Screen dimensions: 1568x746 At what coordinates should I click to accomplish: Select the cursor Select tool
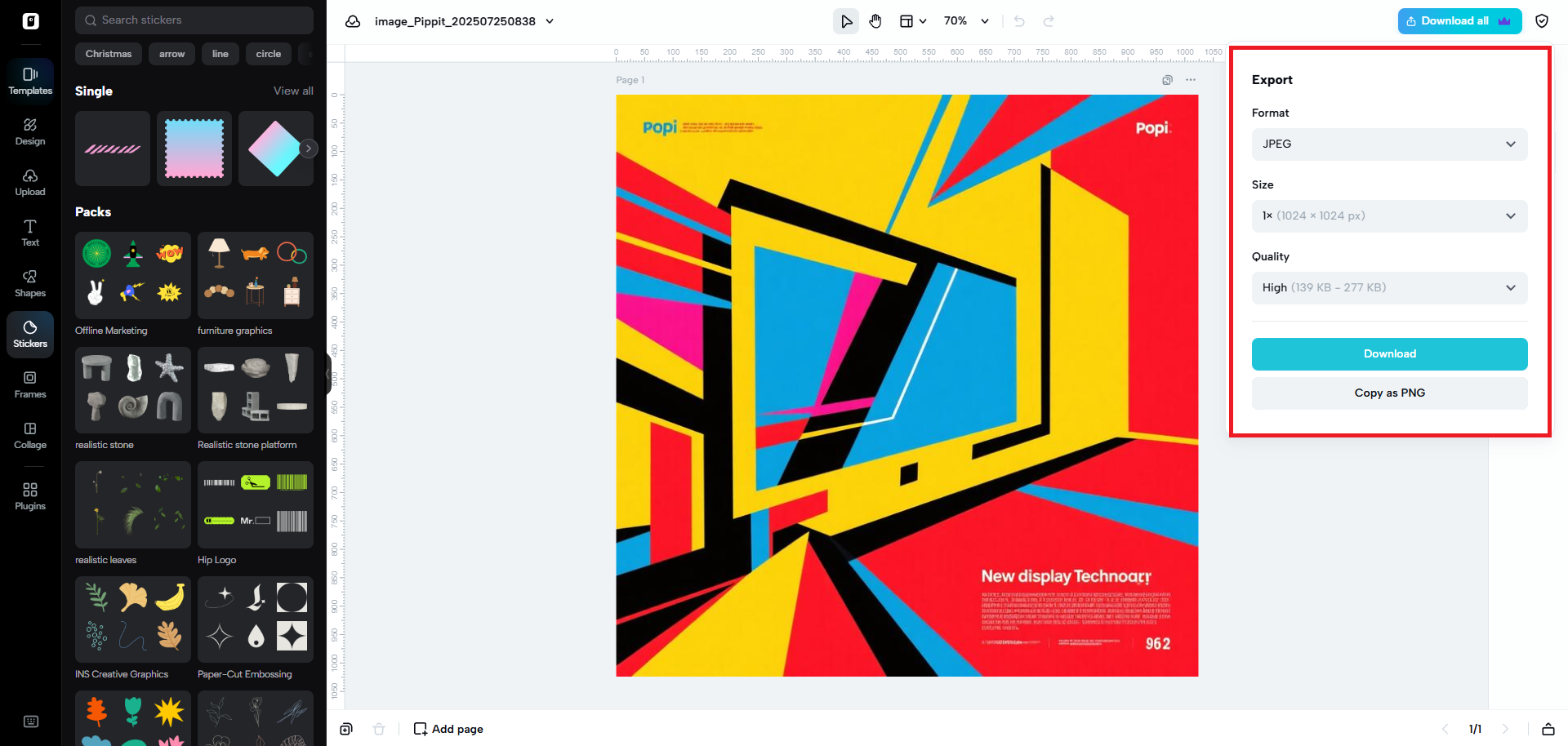point(845,20)
